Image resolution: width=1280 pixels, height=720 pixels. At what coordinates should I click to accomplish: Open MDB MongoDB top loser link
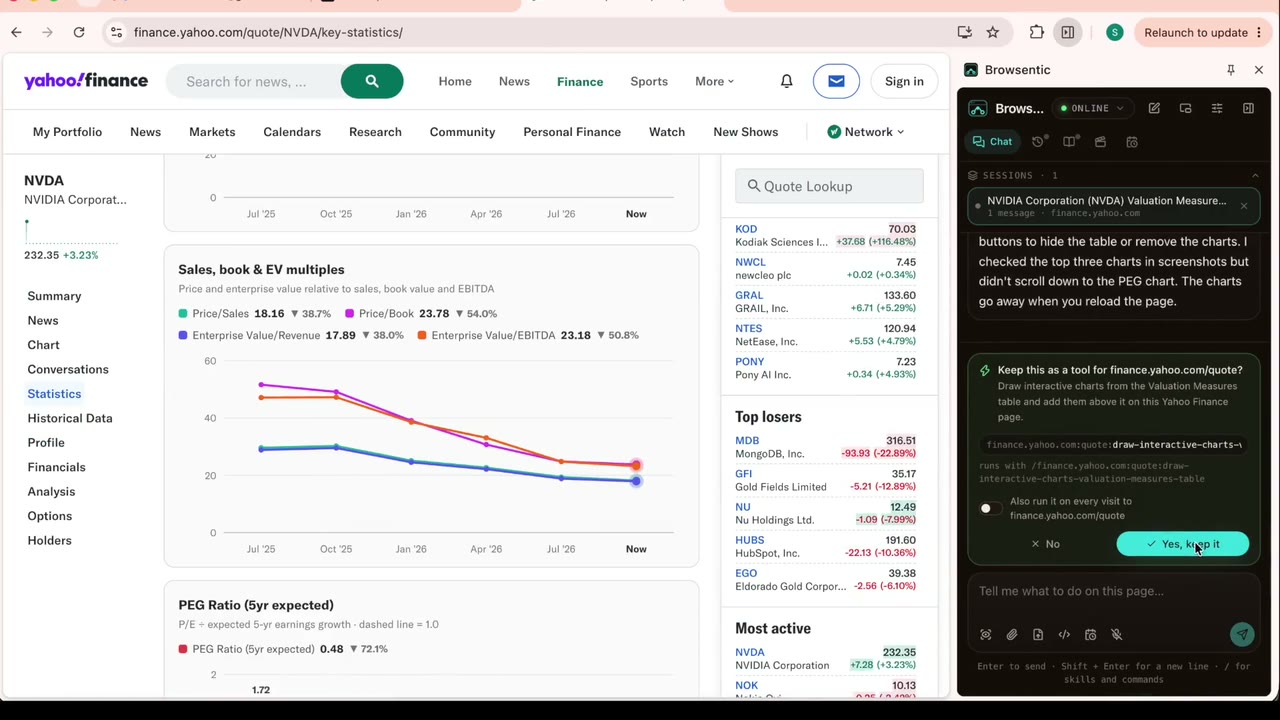coord(747,440)
